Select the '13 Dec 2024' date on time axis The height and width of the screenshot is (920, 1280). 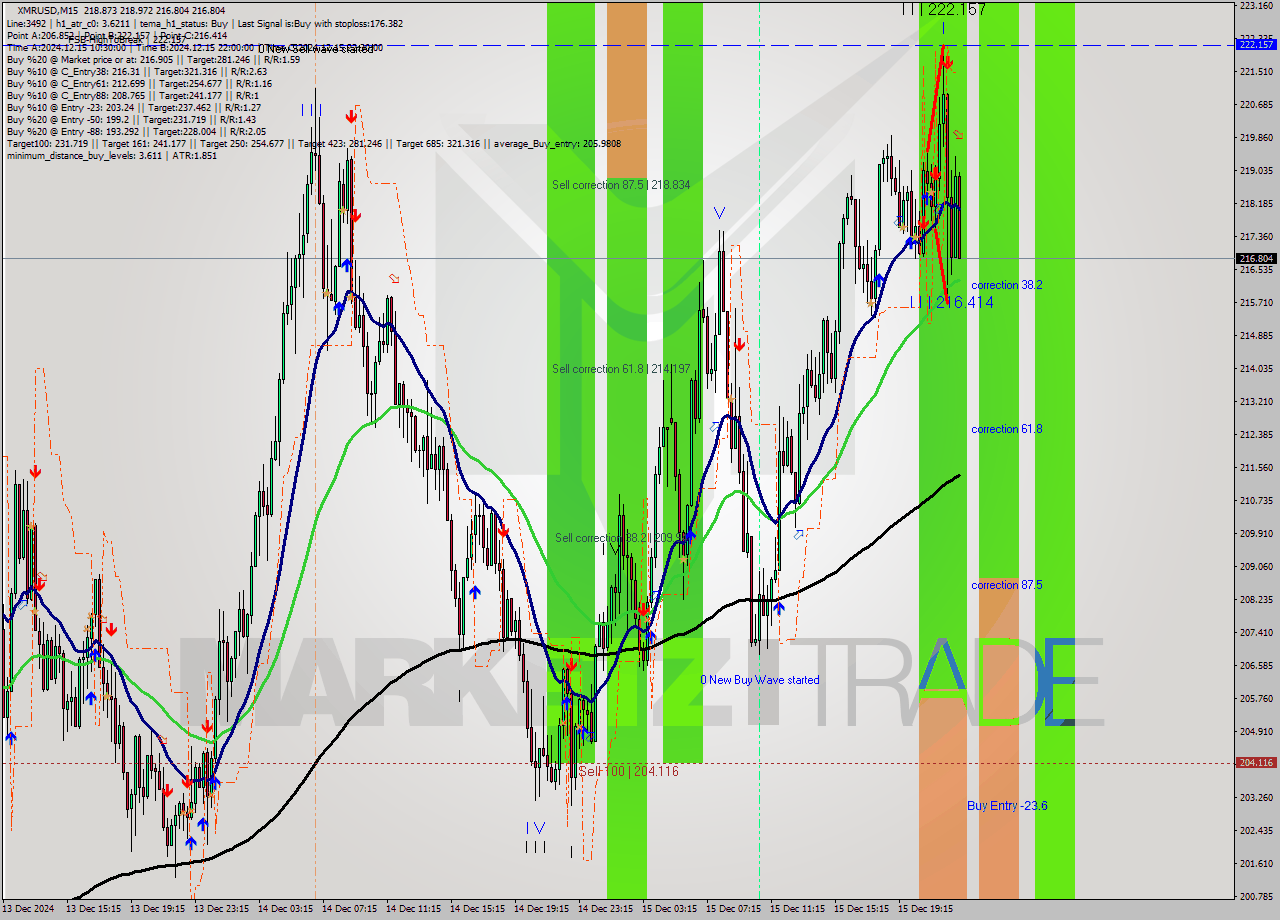(x=28, y=910)
